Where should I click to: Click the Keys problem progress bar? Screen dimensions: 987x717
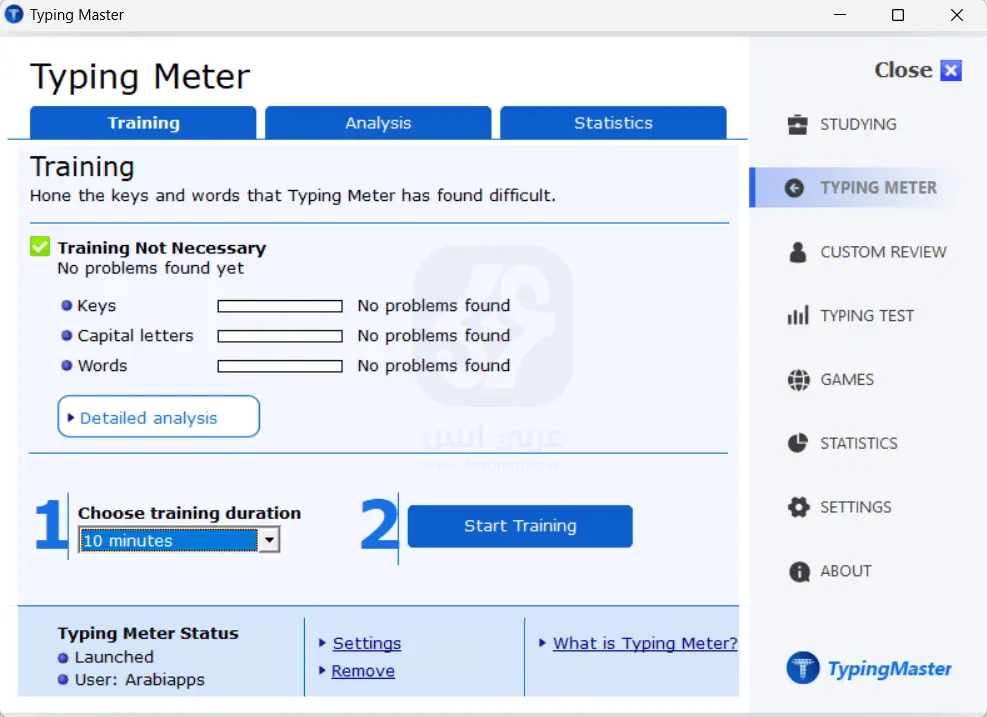[280, 306]
